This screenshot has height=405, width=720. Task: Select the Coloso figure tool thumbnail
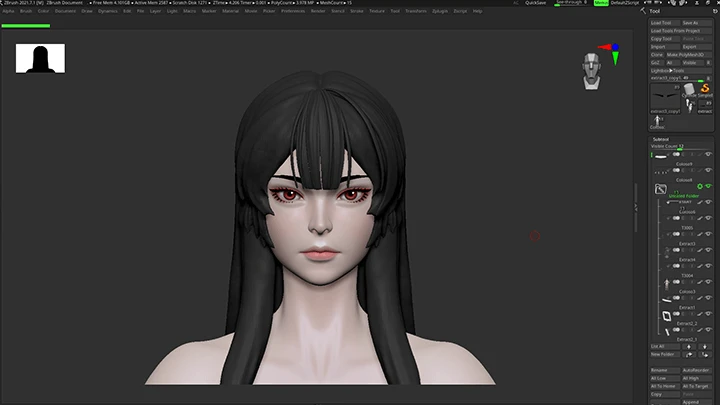[657, 122]
